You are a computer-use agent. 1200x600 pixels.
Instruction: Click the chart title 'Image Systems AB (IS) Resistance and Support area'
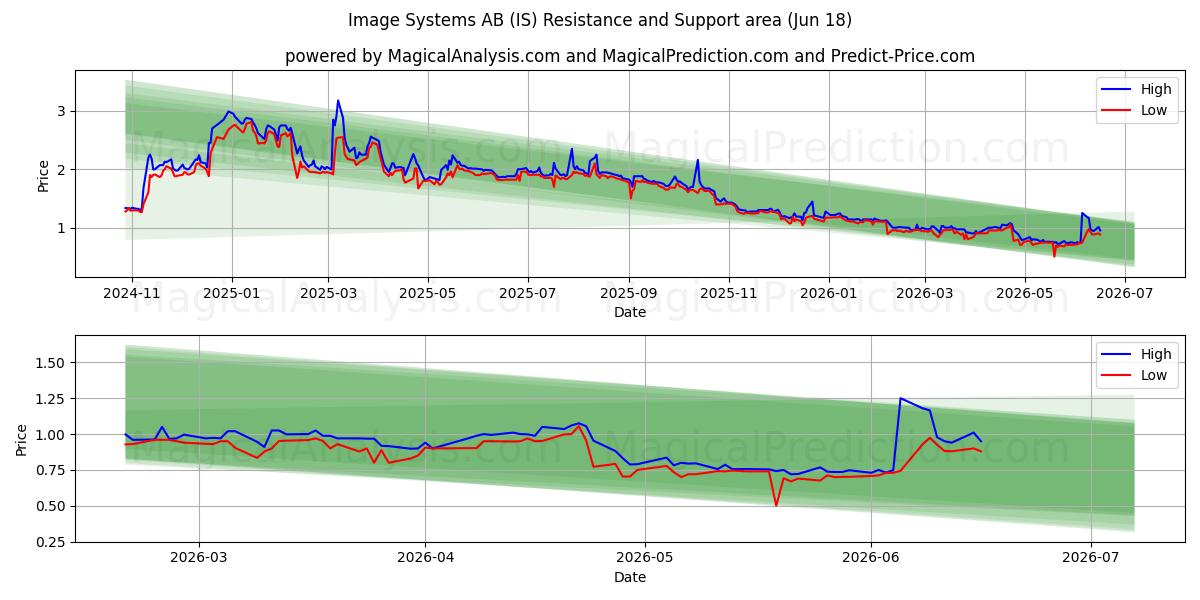point(600,20)
